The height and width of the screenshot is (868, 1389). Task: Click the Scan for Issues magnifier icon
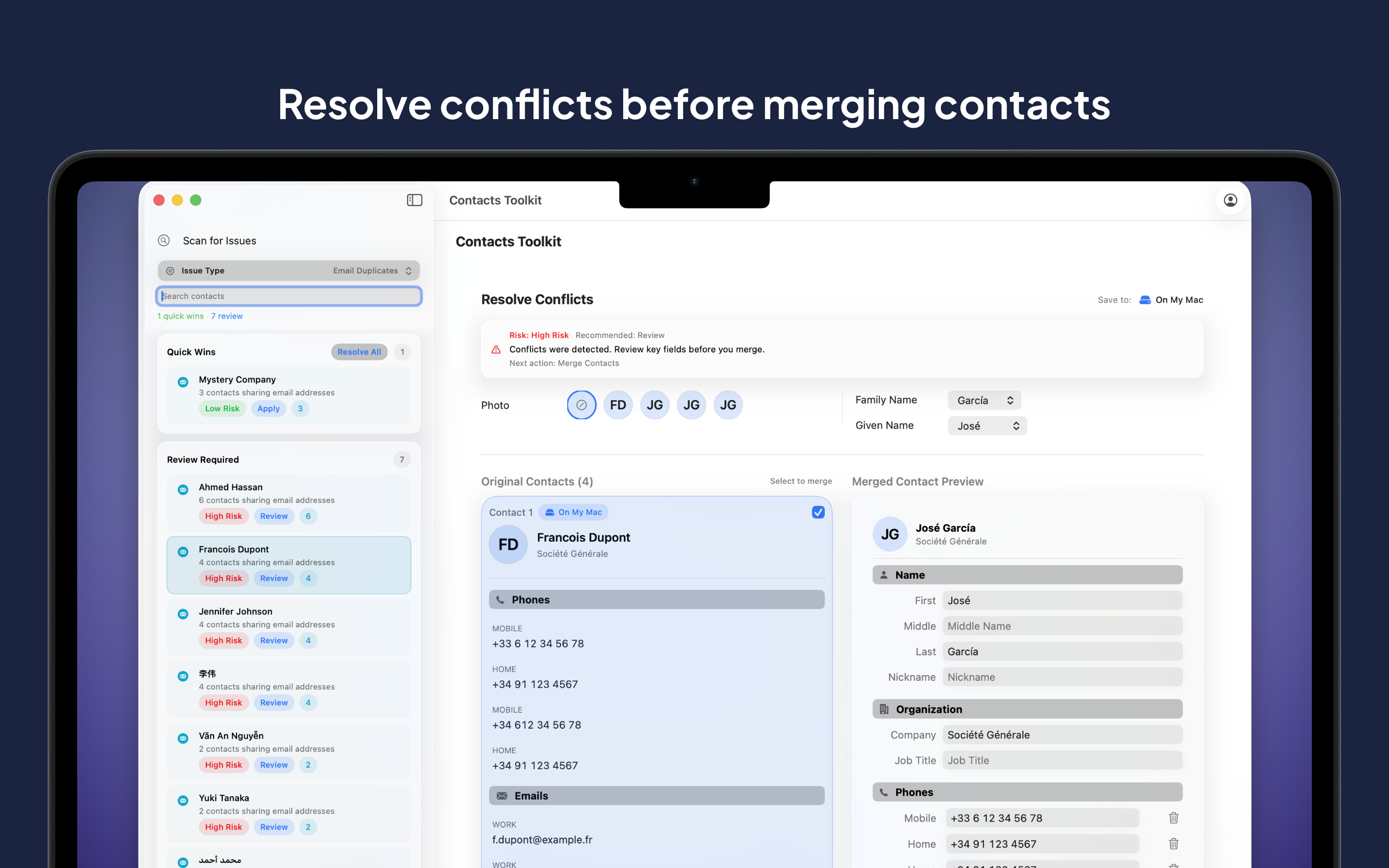tap(163, 241)
